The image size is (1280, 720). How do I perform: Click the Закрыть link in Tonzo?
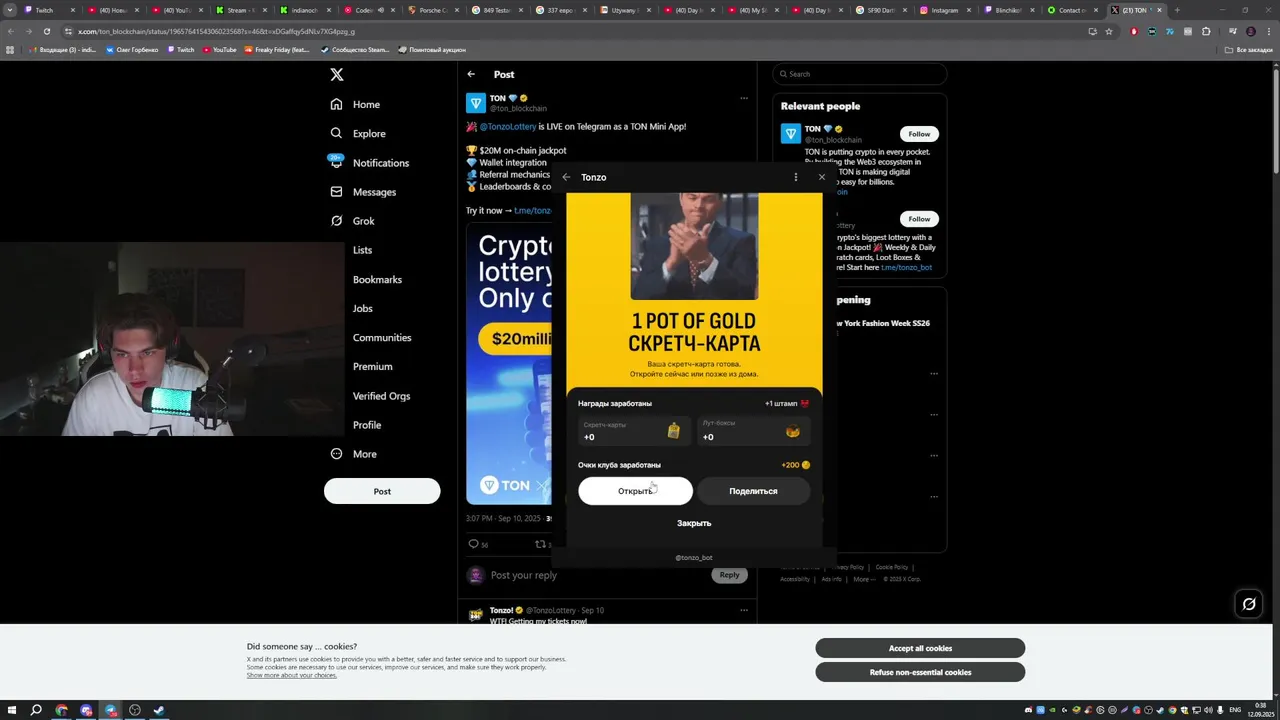694,523
